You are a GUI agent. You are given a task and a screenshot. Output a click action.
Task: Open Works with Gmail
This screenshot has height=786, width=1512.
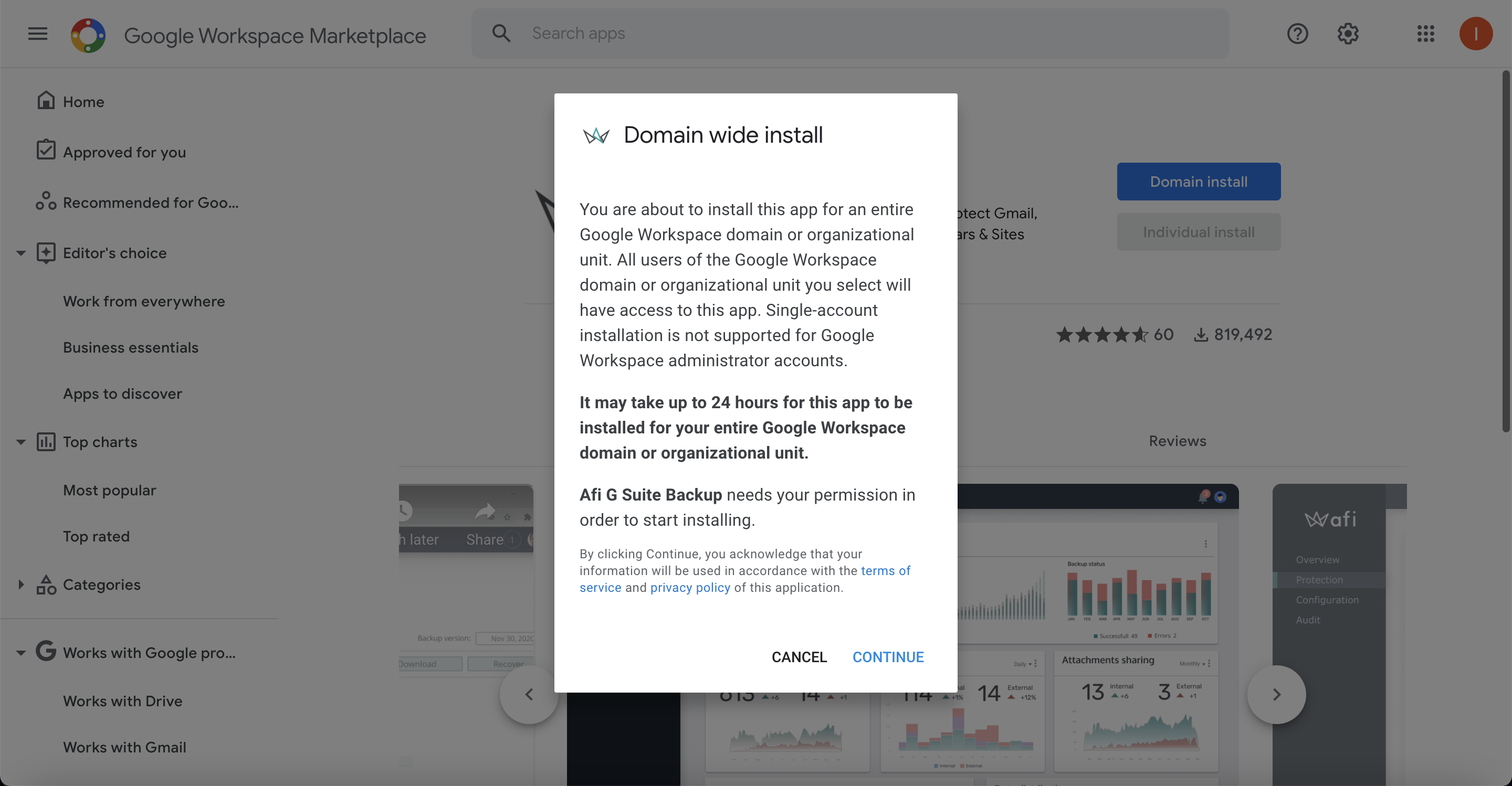[124, 747]
